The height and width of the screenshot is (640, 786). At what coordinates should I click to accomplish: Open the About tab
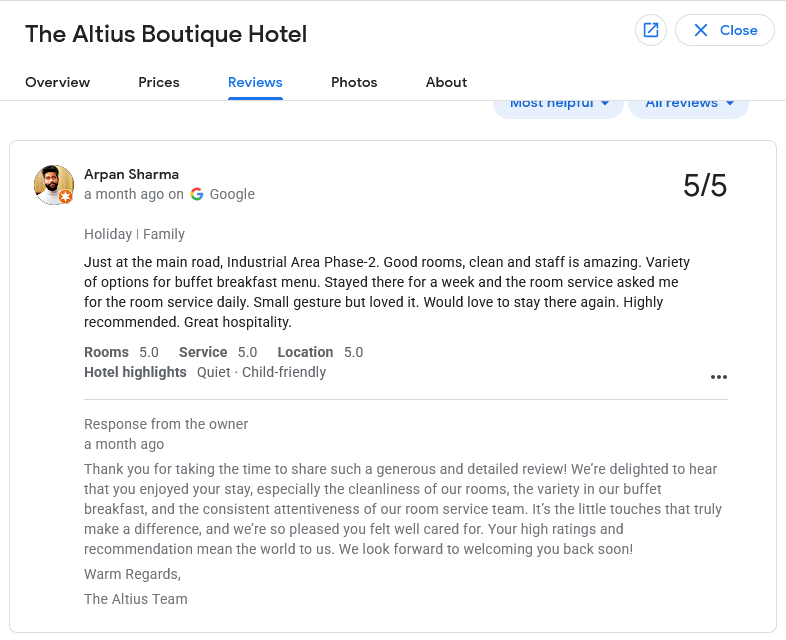(x=446, y=82)
